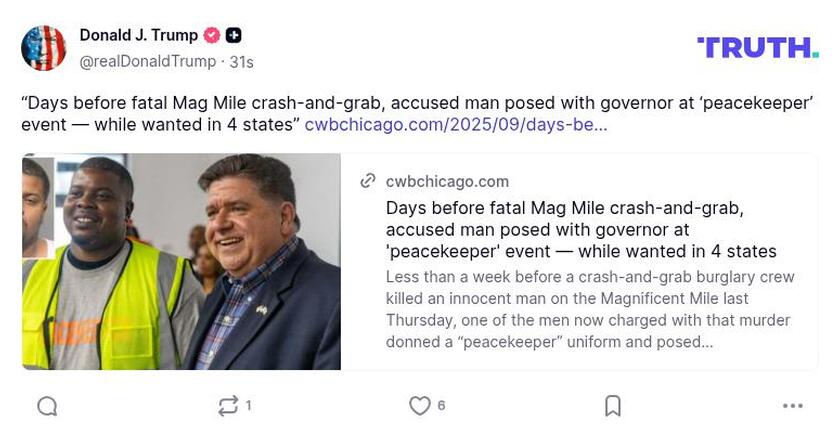
Task: Click the @realDonaldTrump handle
Action: (x=147, y=61)
